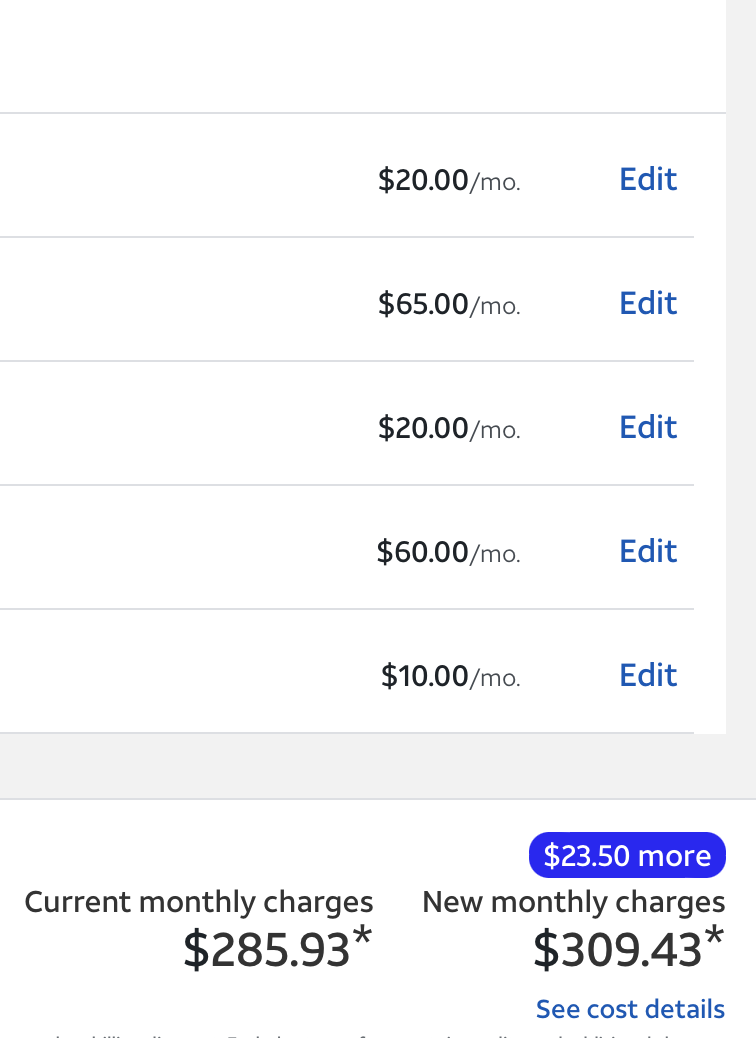
Task: Select the $60.00/mo. price
Action: pos(448,552)
